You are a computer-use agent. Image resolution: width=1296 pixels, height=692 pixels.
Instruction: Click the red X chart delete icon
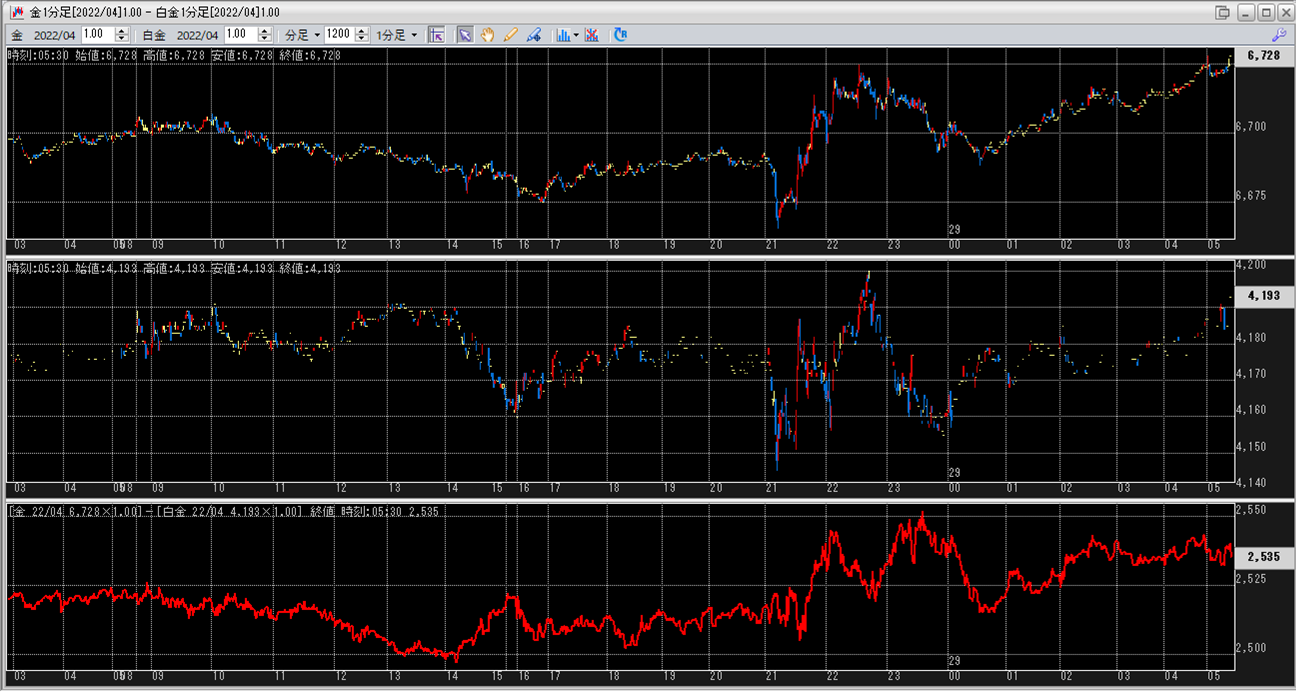coord(592,35)
